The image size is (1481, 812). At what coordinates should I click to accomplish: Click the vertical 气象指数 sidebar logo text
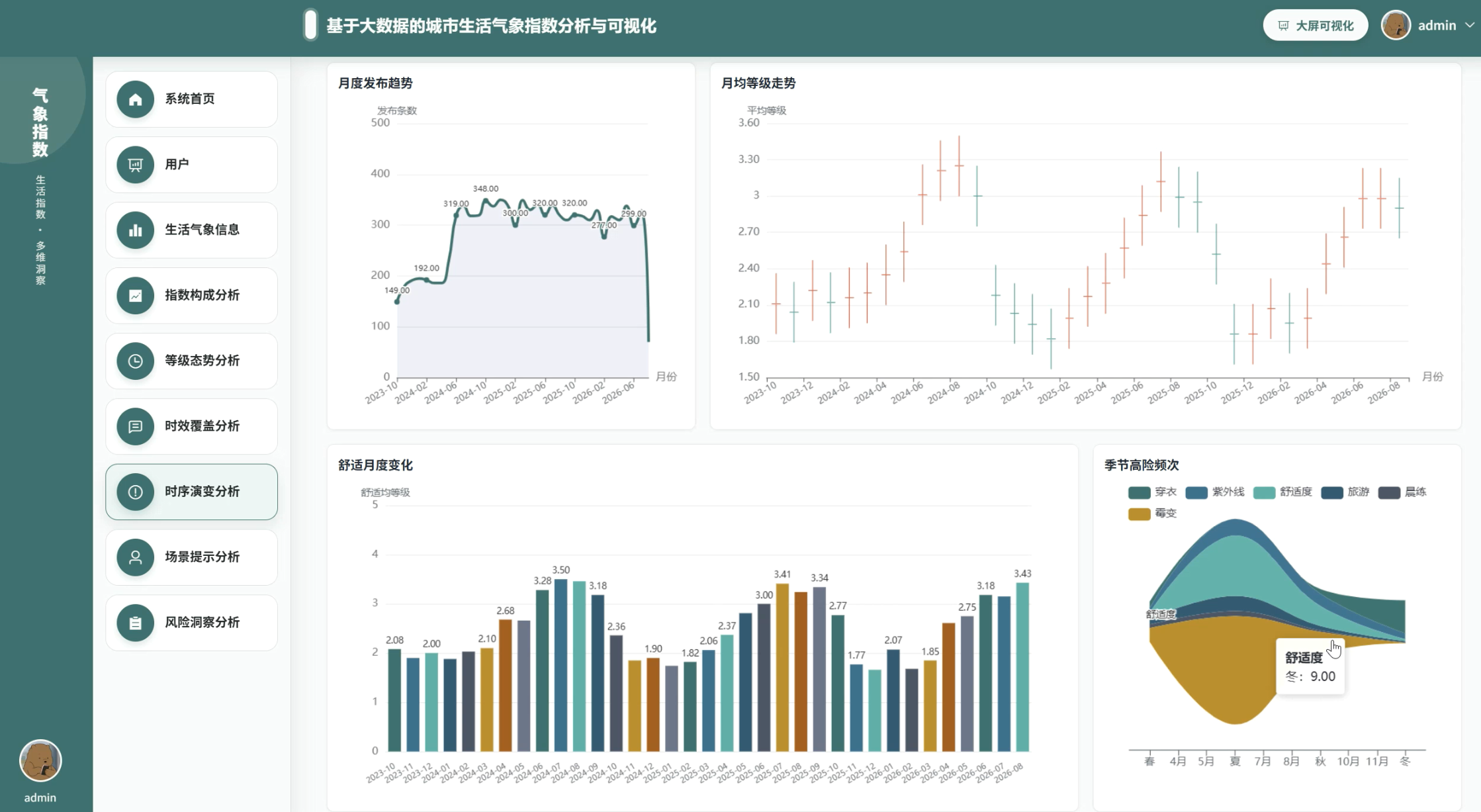(40, 122)
